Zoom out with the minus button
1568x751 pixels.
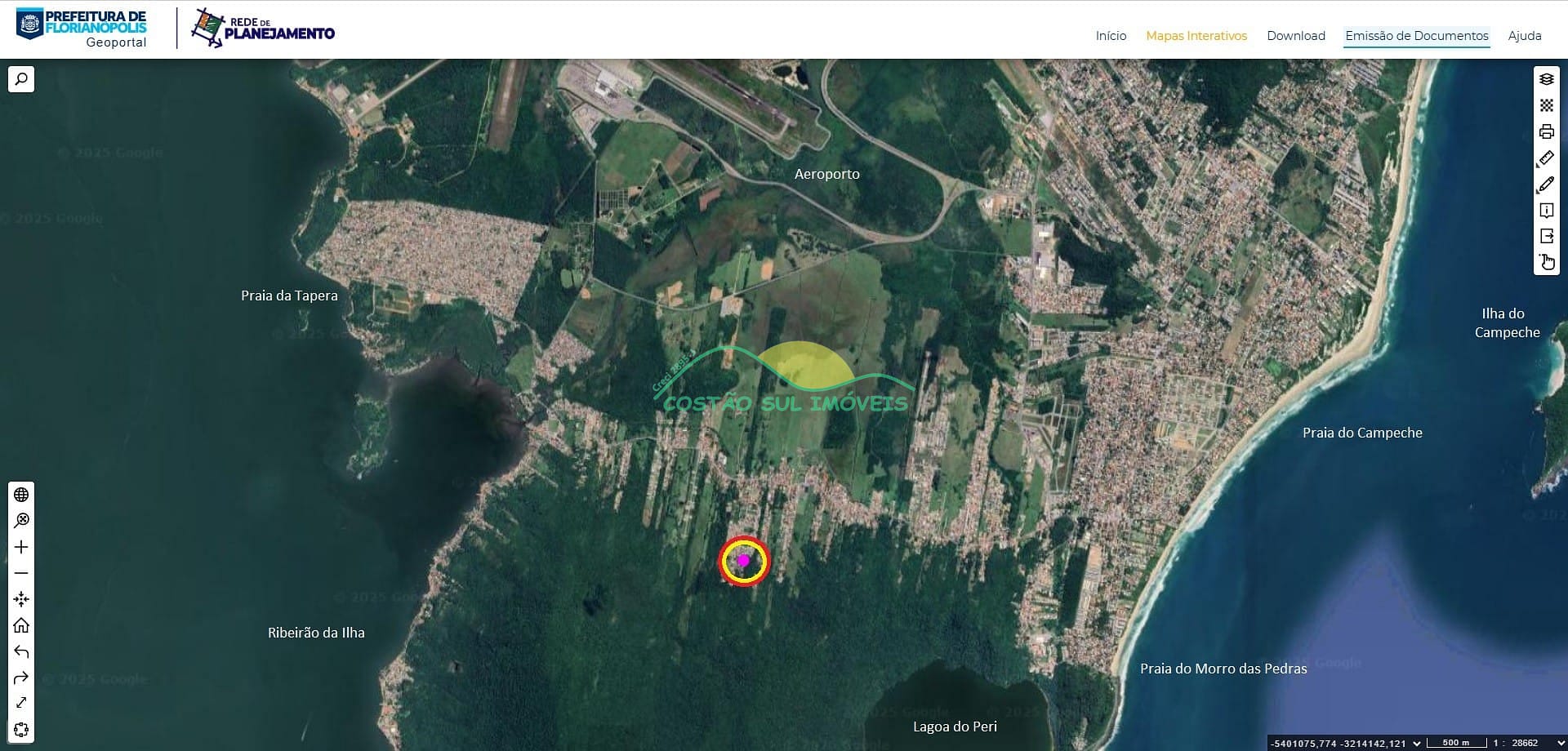21,573
